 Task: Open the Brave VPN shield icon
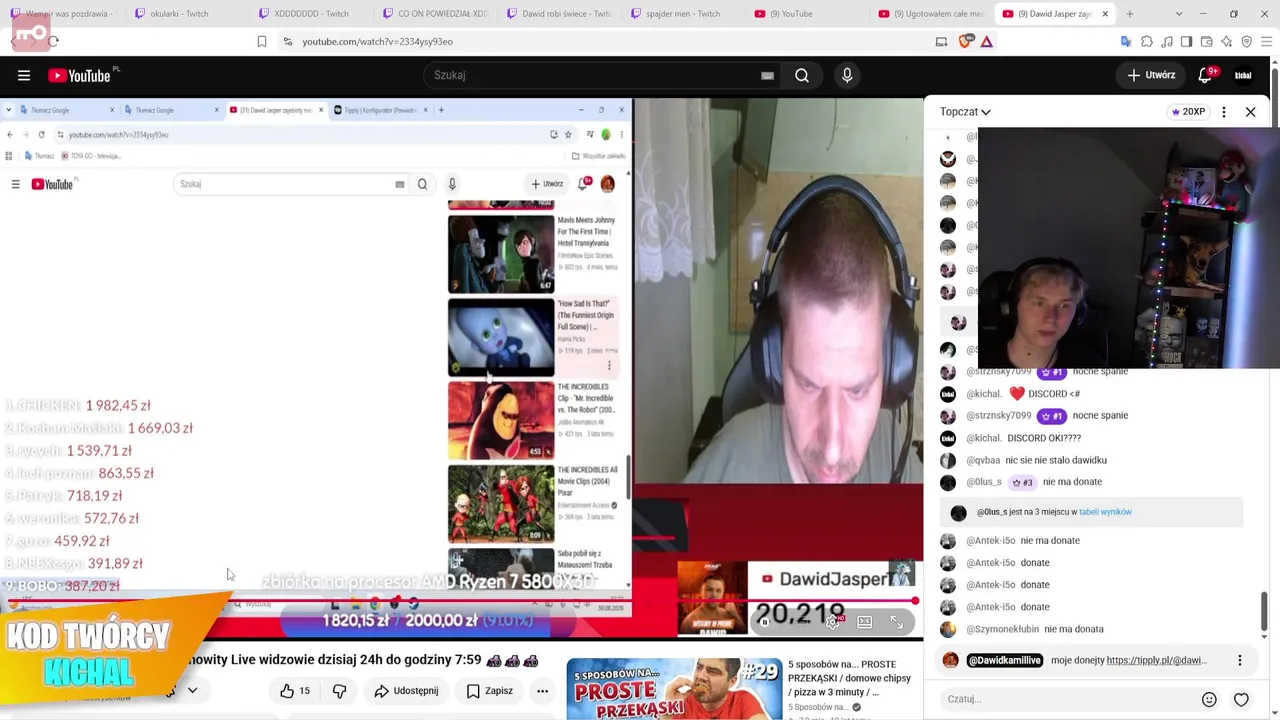point(1247,41)
